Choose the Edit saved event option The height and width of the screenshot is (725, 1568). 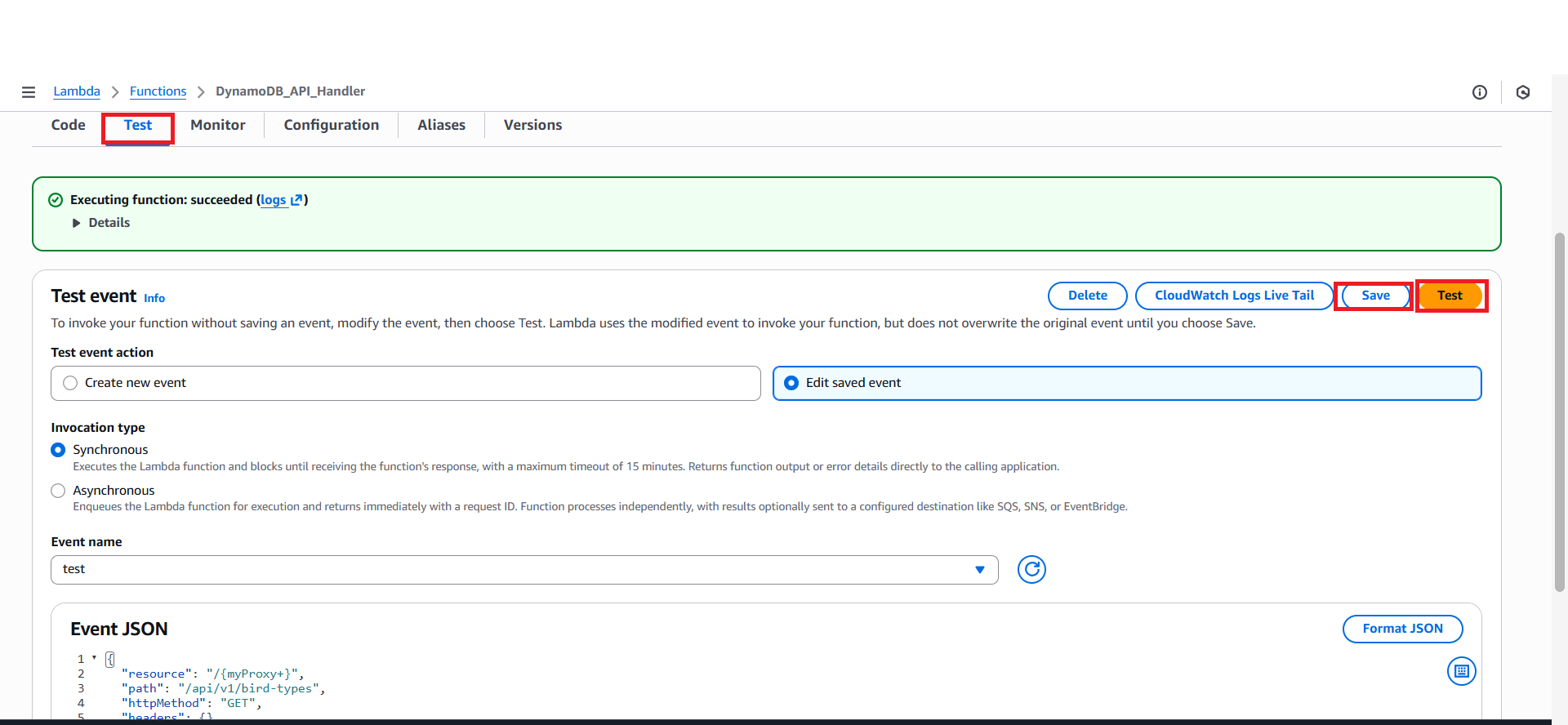click(x=791, y=383)
